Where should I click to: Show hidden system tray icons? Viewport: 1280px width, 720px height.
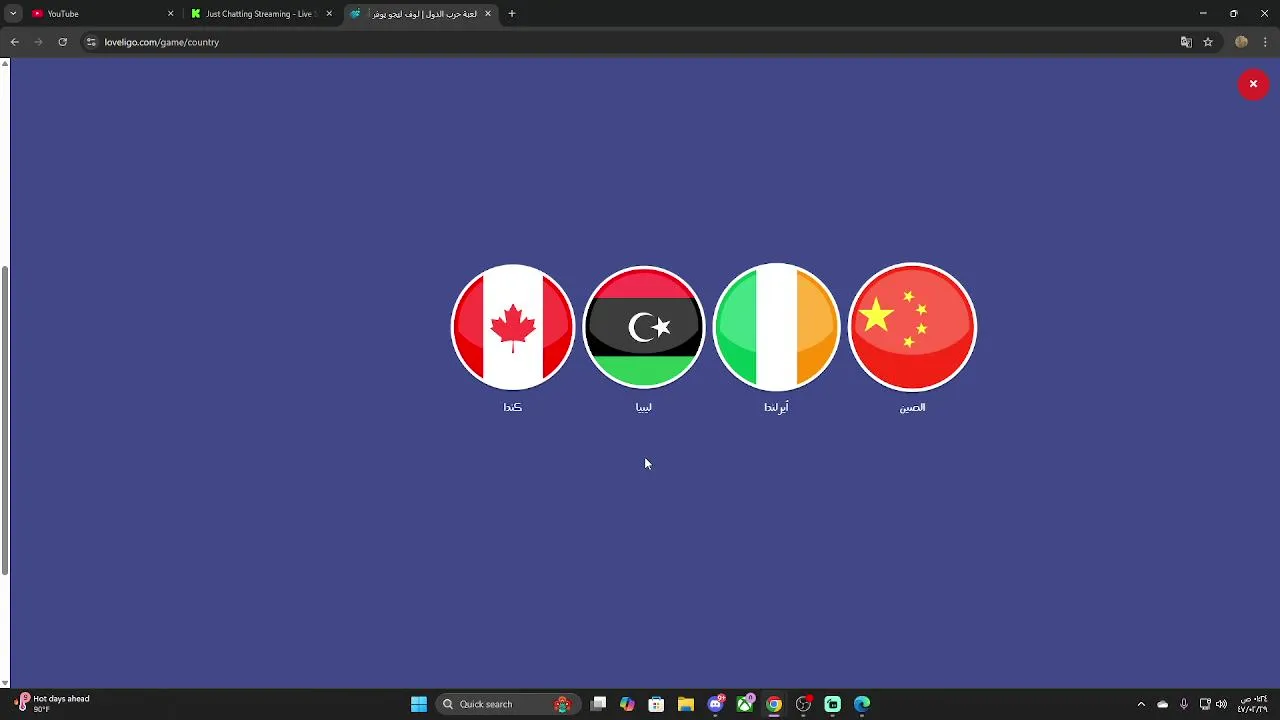tap(1141, 704)
